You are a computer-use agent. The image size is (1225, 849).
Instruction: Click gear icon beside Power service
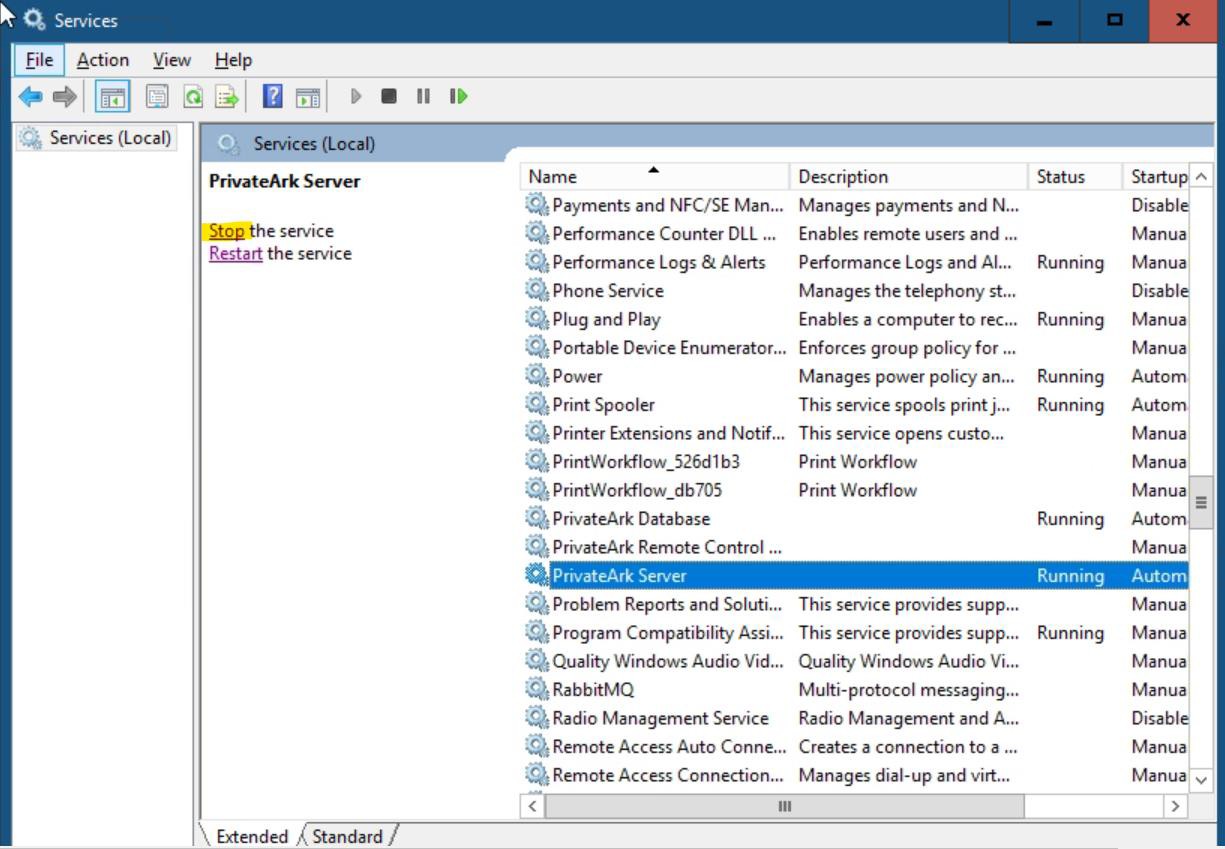(x=537, y=376)
